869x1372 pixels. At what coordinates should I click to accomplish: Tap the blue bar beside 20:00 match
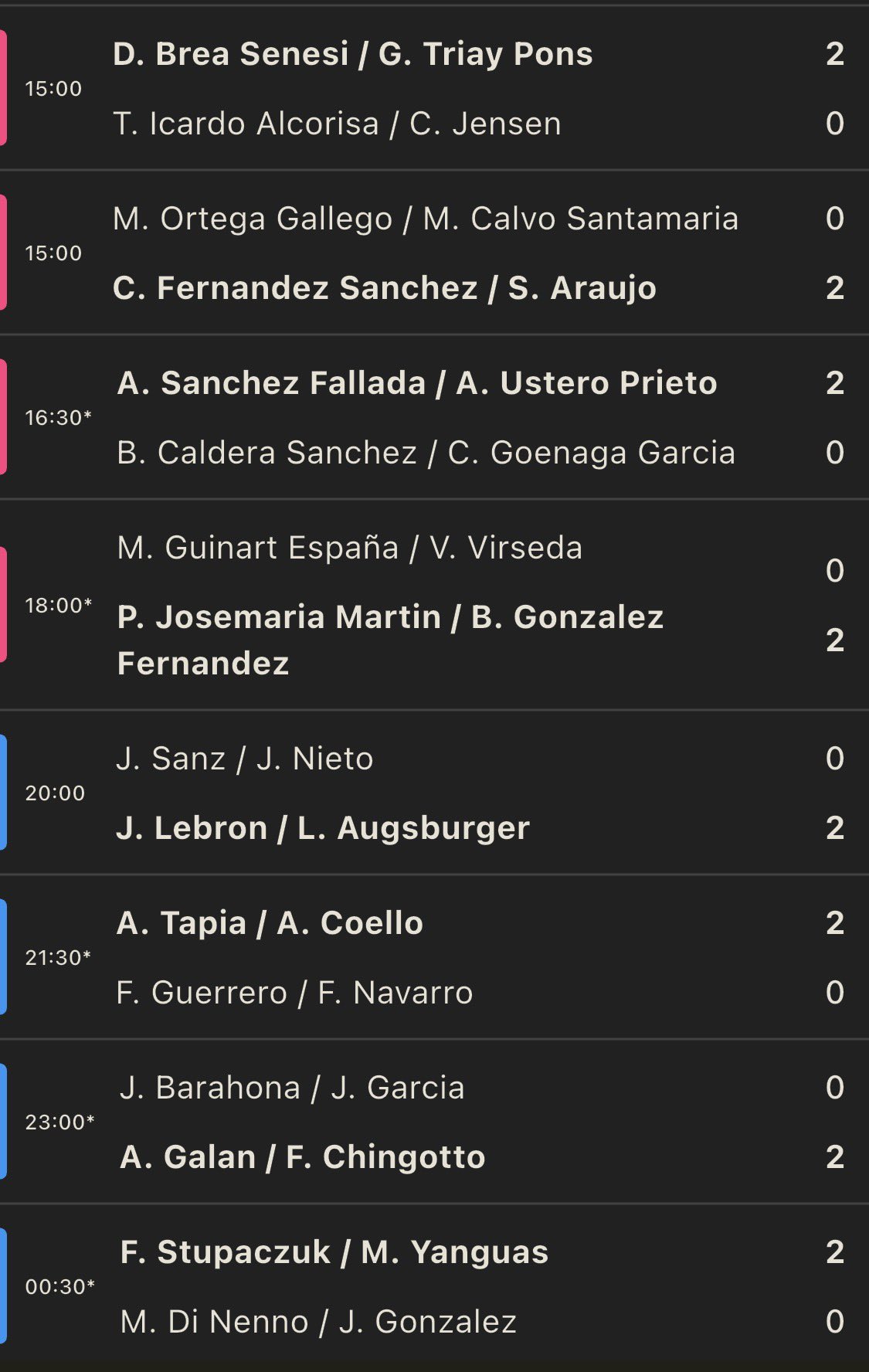tap(3, 793)
